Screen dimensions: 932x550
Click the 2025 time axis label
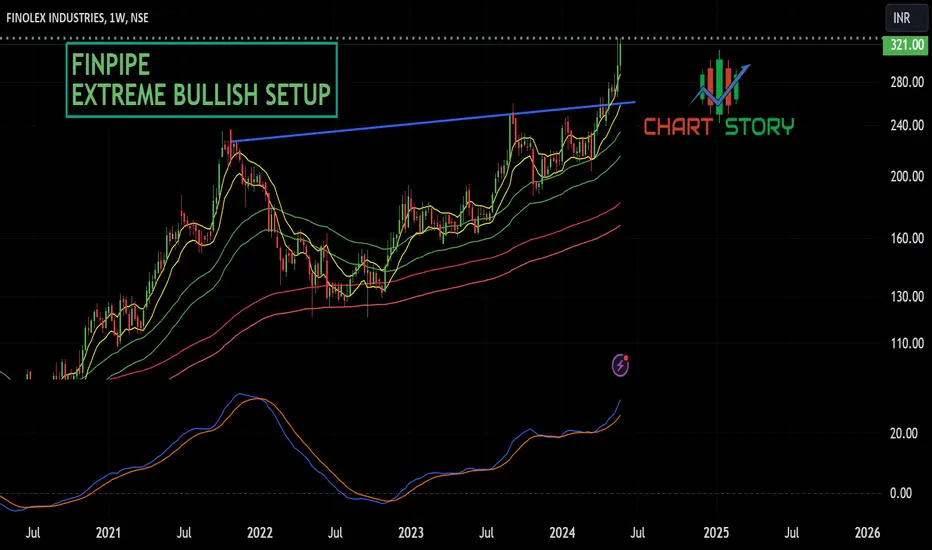[716, 532]
